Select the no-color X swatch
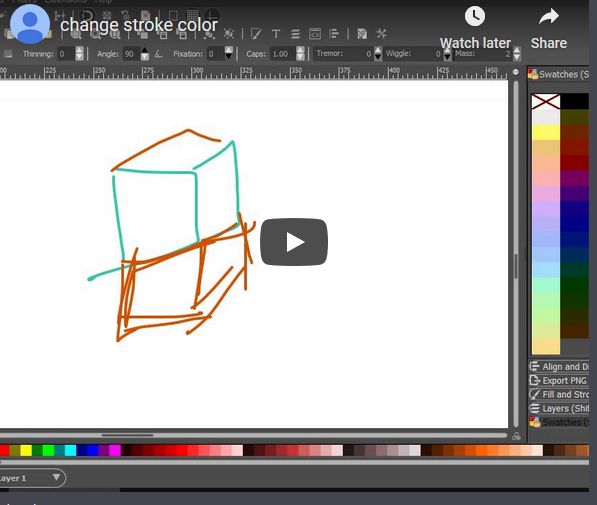This screenshot has width=597, height=505. (546, 101)
